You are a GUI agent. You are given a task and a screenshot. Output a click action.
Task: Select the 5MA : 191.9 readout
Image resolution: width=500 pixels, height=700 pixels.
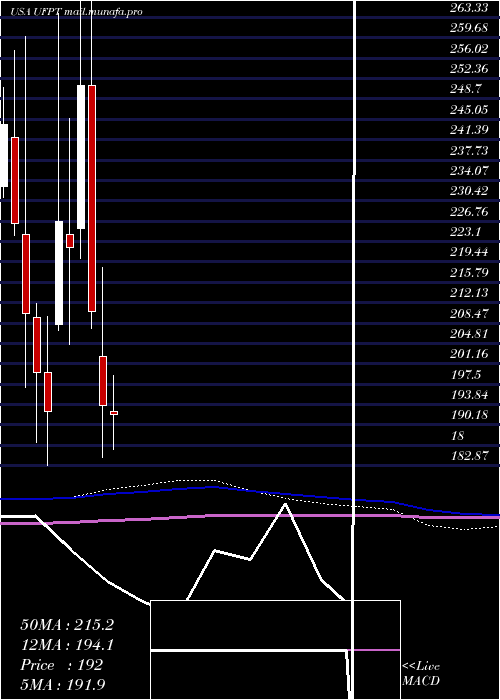(63, 685)
